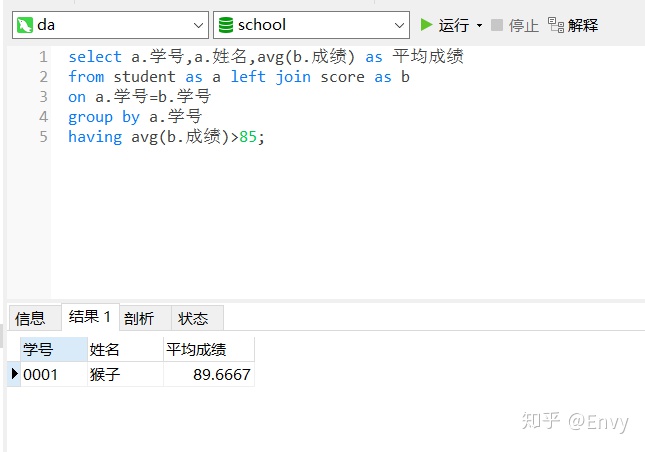Click the green school database icon
The image size is (645, 452).
(225, 25)
